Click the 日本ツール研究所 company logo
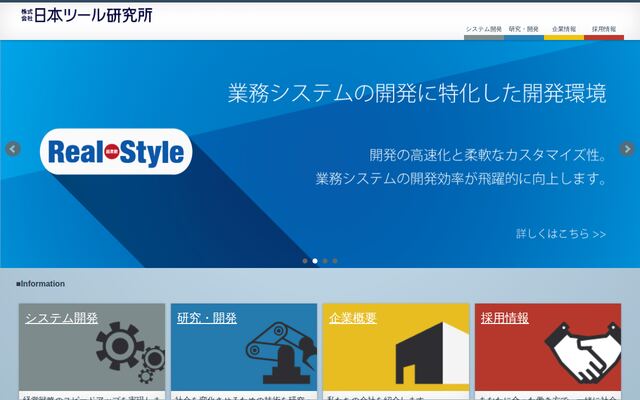This screenshot has width=640, height=400. tap(87, 15)
